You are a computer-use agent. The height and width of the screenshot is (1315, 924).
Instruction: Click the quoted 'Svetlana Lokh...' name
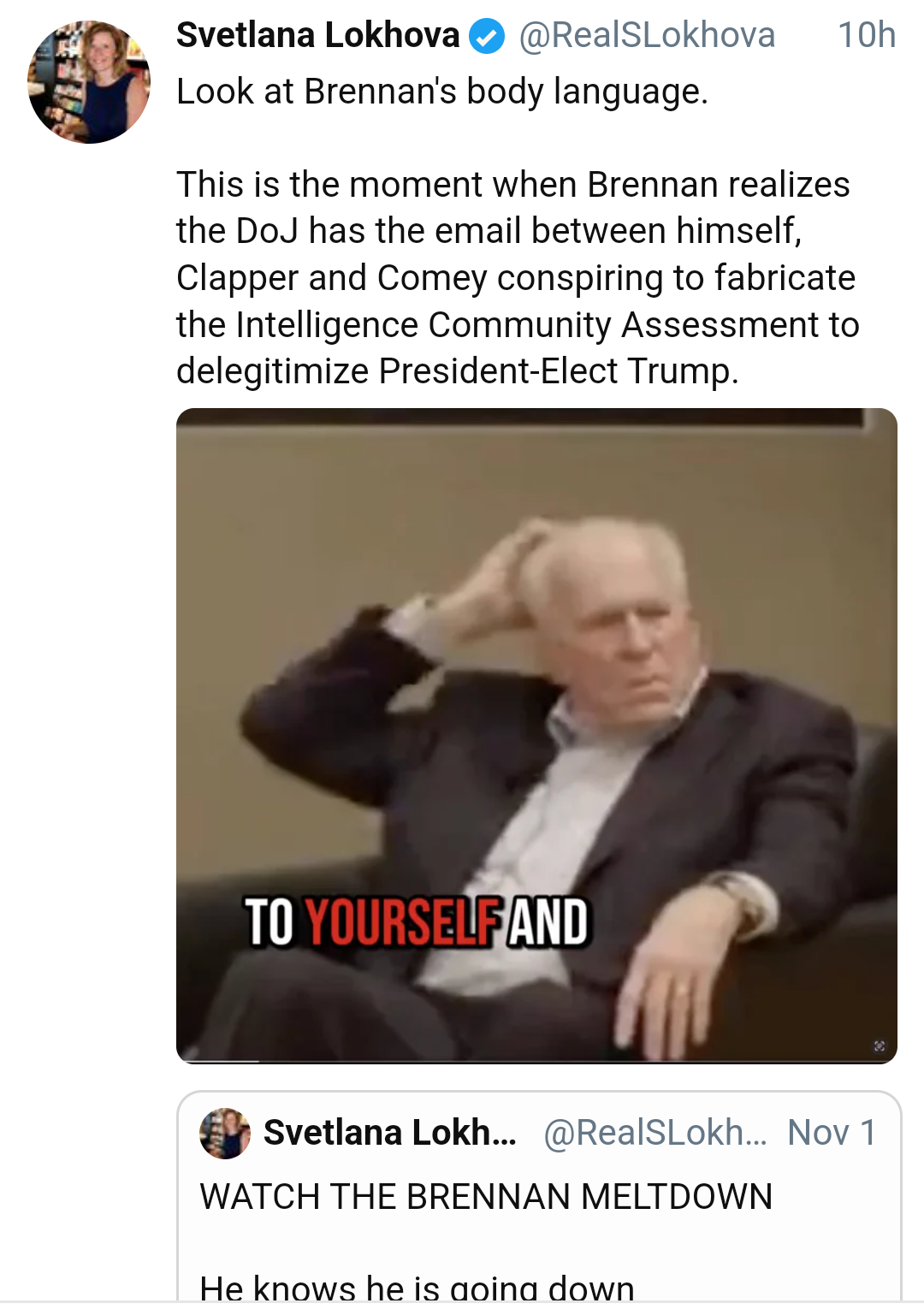[389, 1133]
